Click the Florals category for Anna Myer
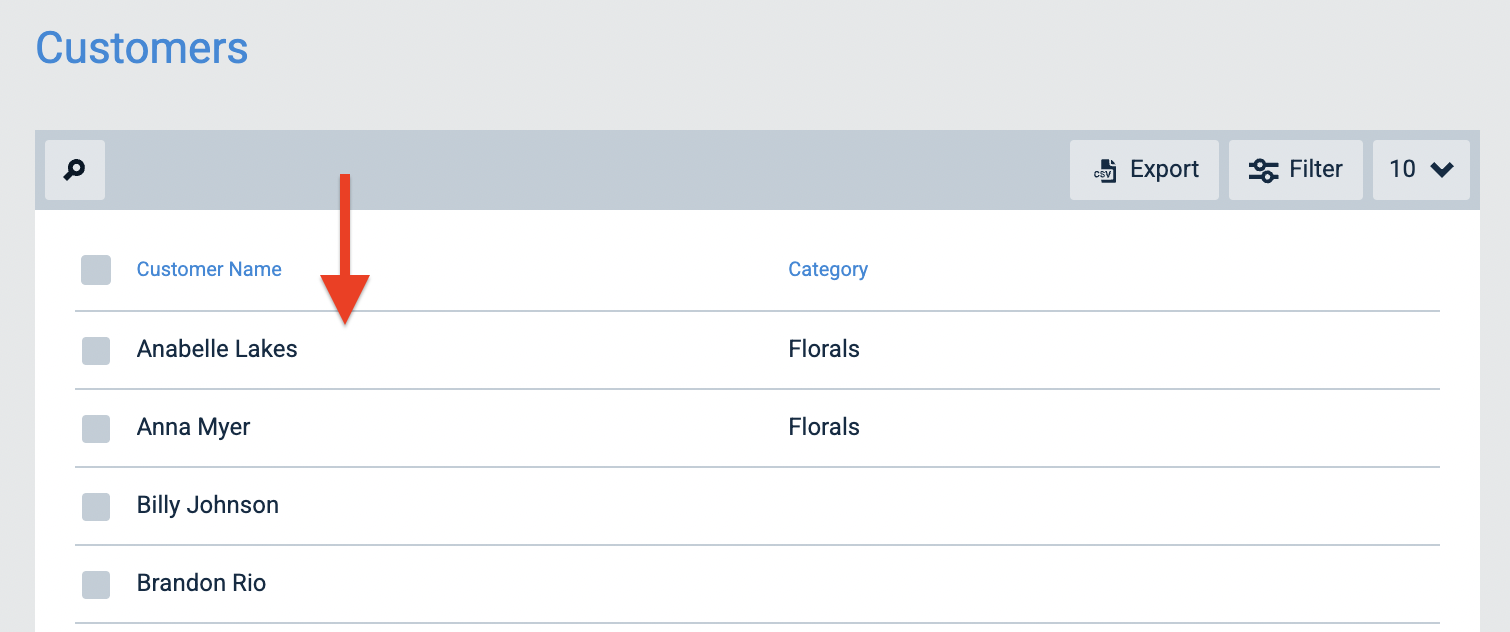Image resolution: width=1510 pixels, height=632 pixels. pos(824,427)
